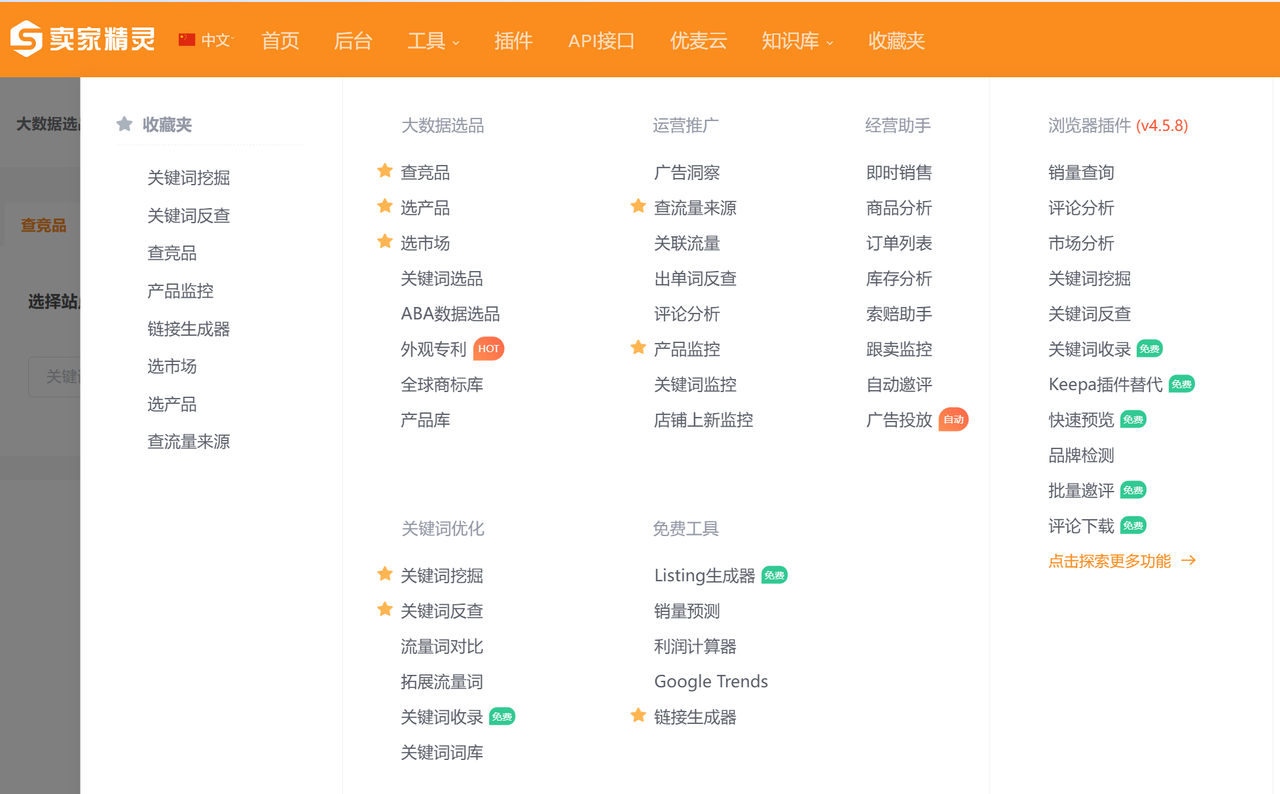Click 免费 badge beside 评论下载
The width and height of the screenshot is (1280, 794).
tap(1133, 525)
